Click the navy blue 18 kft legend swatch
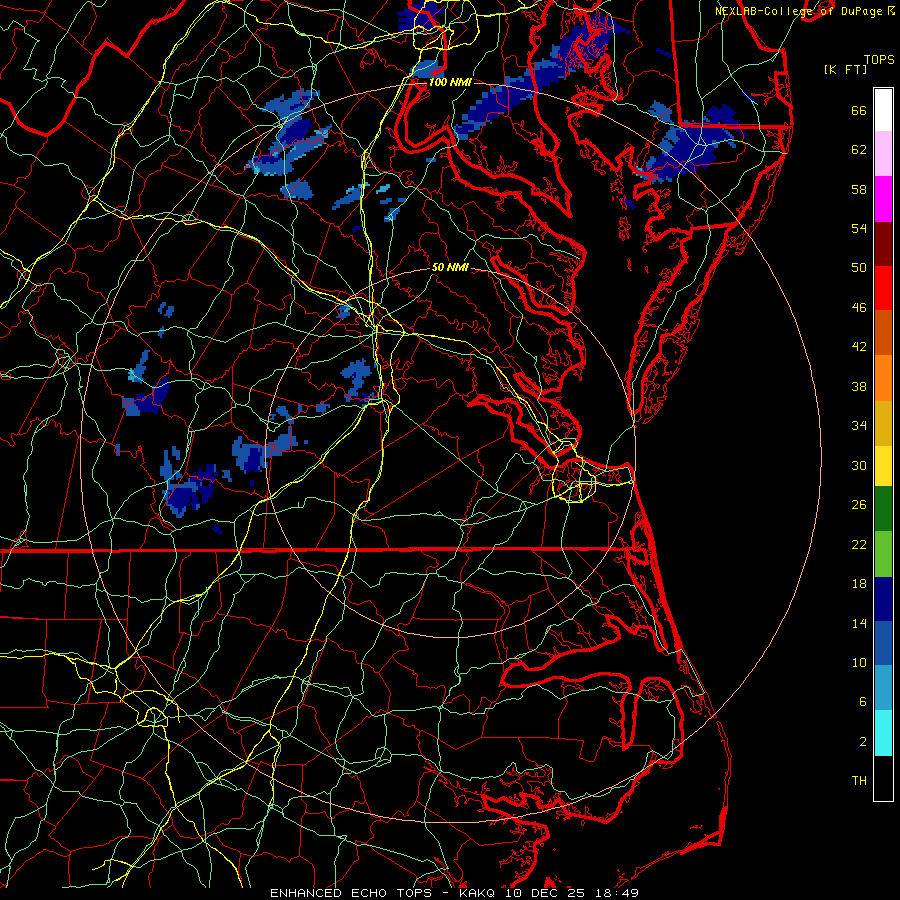 [x=883, y=599]
